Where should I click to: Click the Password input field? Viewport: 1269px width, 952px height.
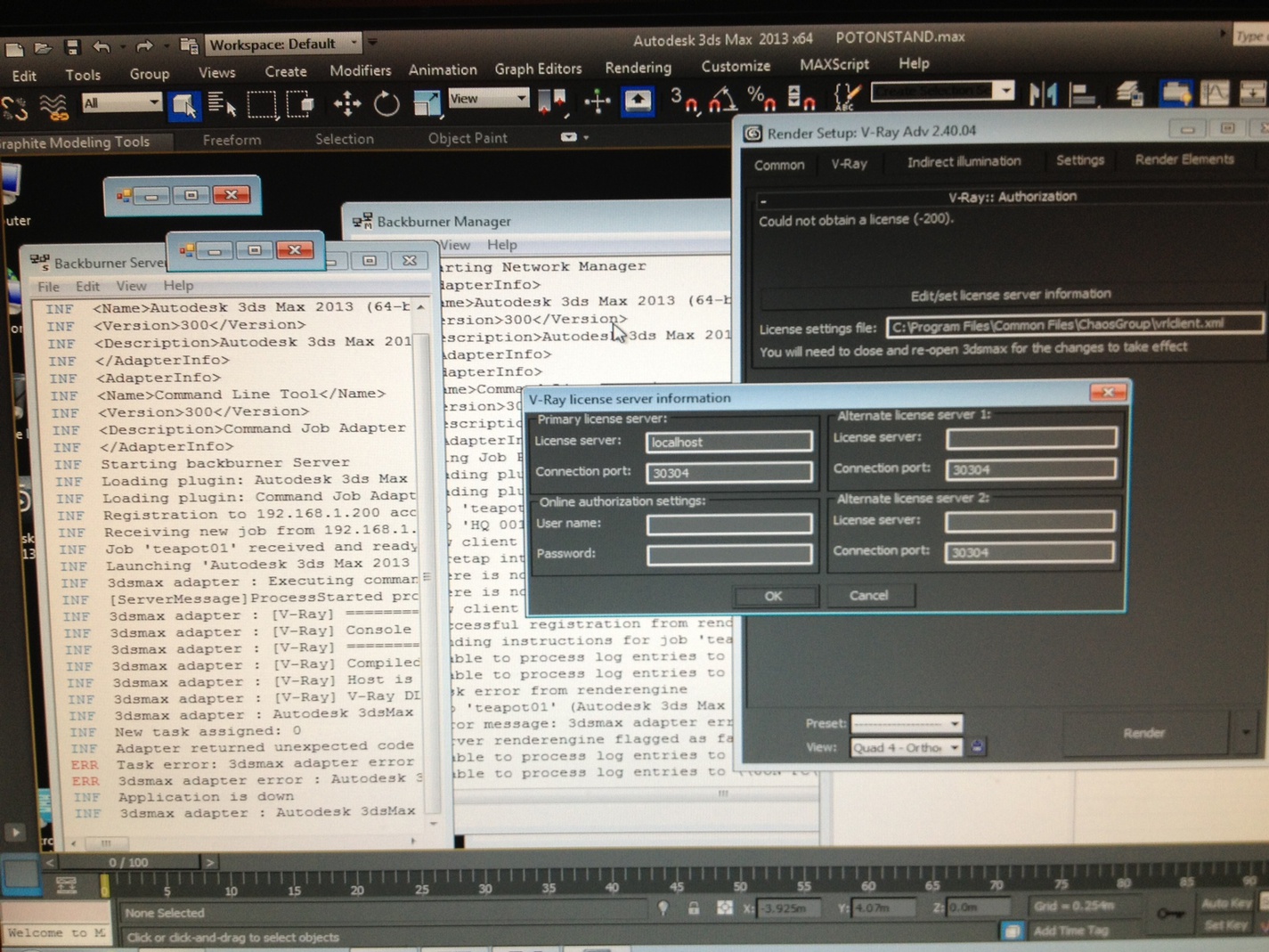(729, 554)
